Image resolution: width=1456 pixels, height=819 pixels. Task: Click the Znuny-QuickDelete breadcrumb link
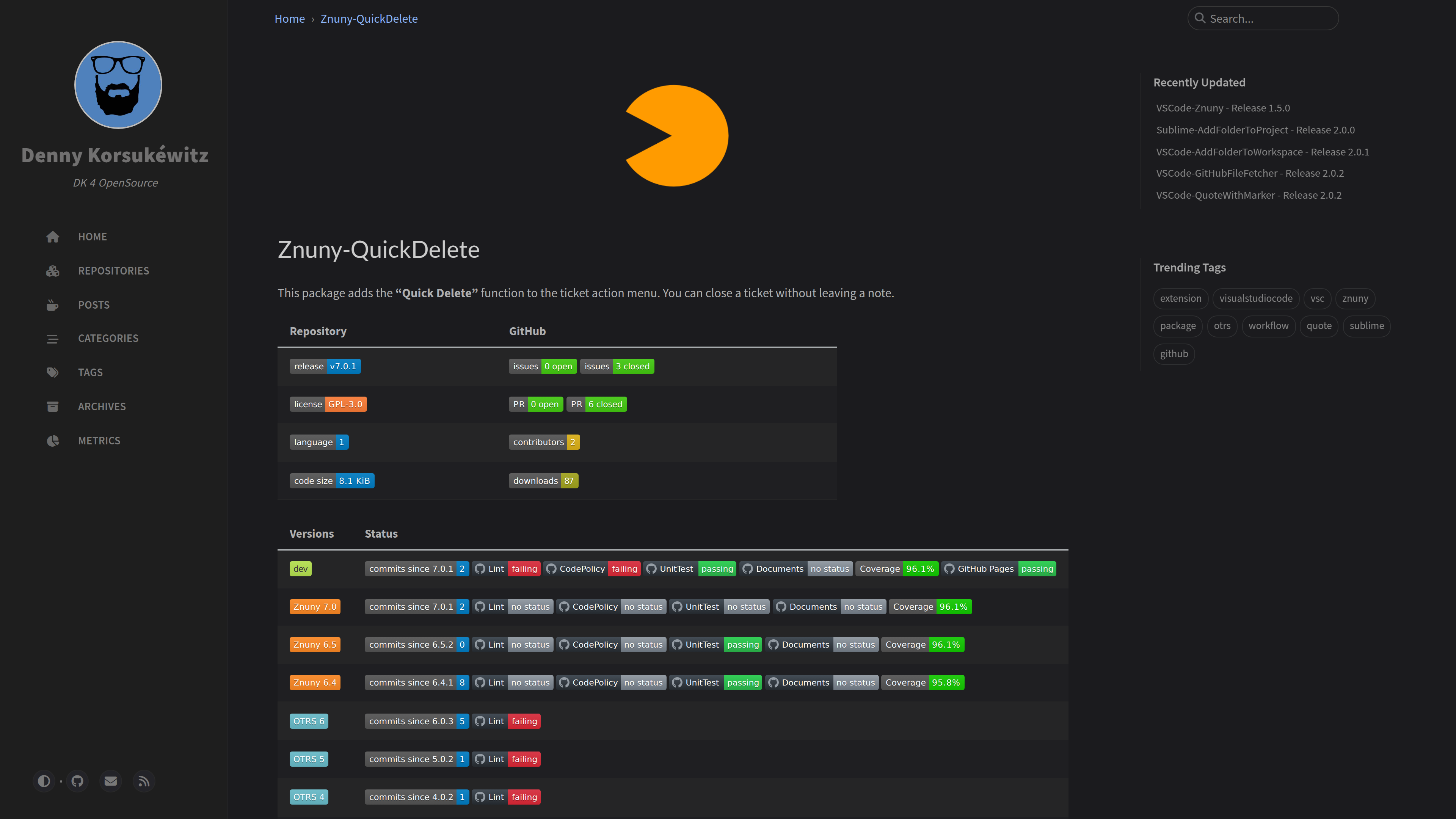click(x=369, y=19)
